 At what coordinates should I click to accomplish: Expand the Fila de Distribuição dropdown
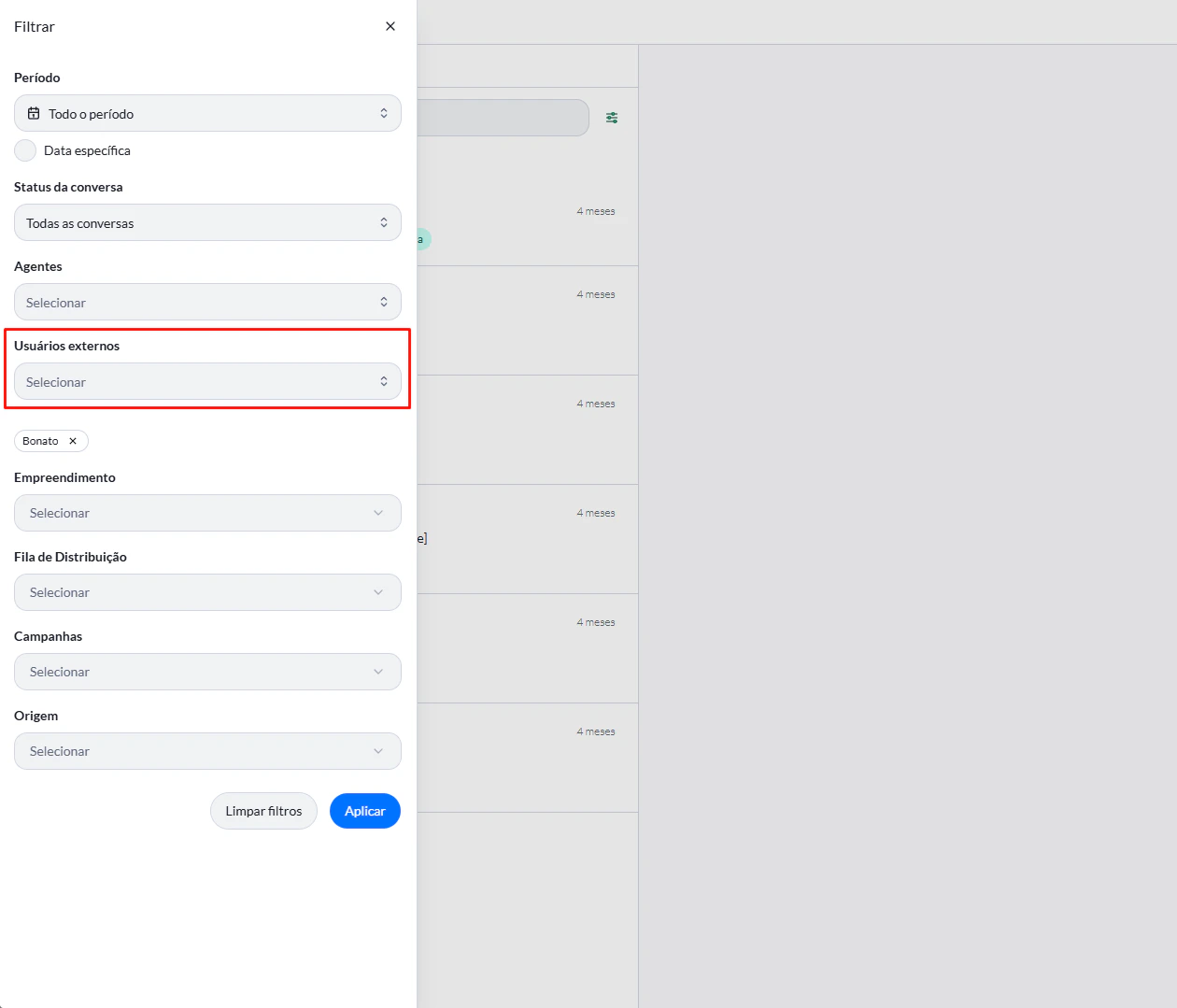[x=207, y=592]
